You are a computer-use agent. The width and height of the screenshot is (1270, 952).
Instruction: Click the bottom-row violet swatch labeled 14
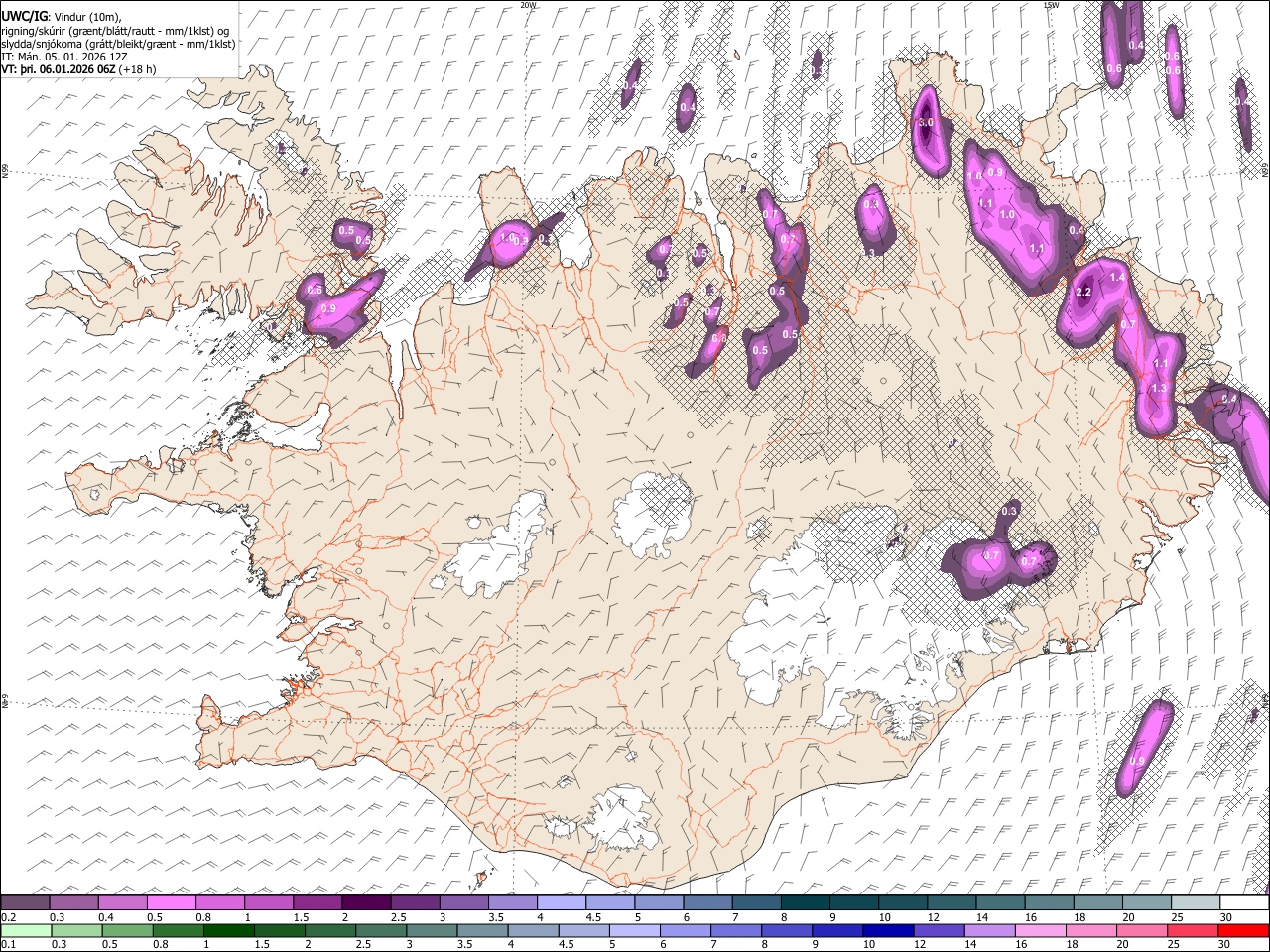pos(990,930)
